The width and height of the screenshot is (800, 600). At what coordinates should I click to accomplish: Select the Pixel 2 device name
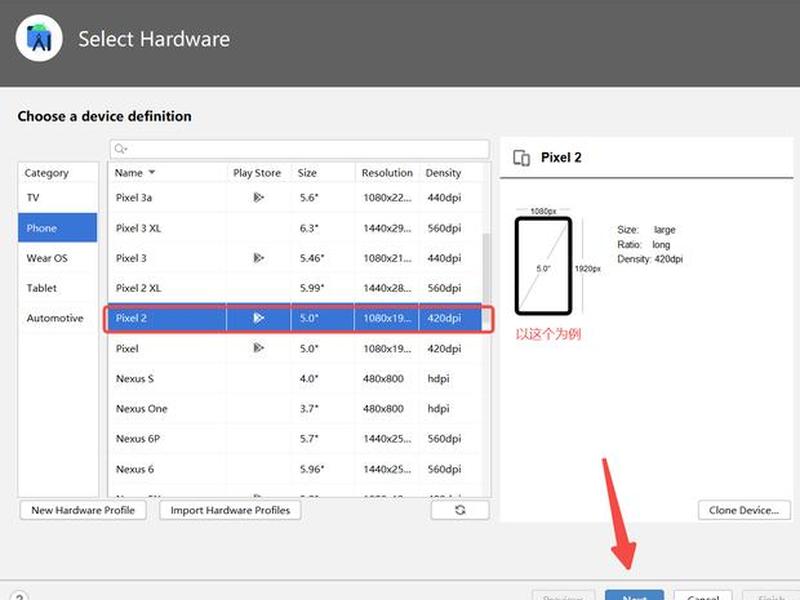tap(131, 318)
